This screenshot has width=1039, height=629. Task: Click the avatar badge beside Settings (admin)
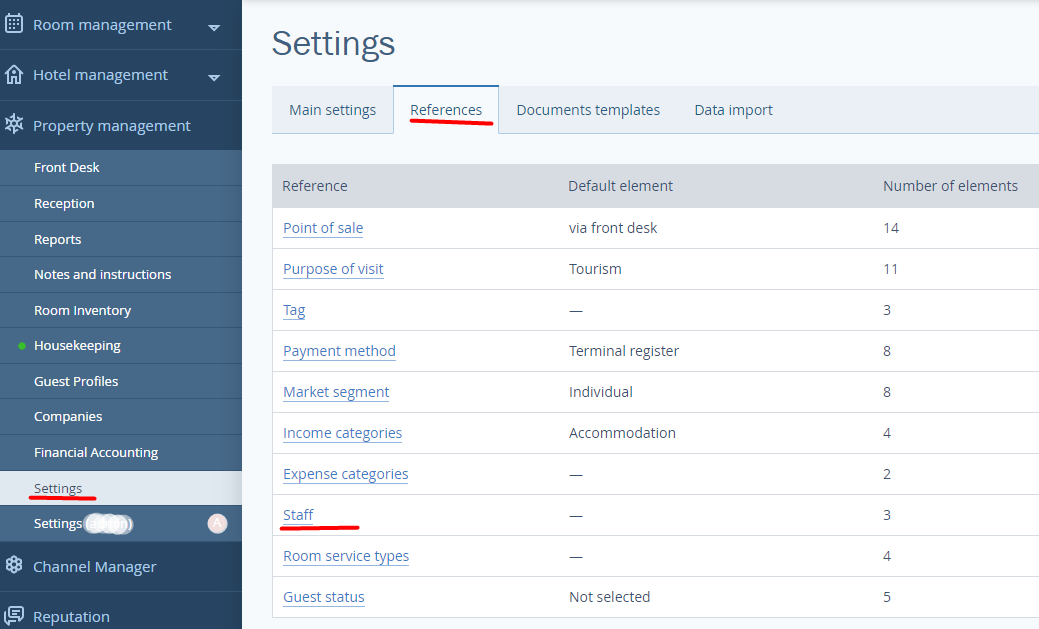pos(217,524)
